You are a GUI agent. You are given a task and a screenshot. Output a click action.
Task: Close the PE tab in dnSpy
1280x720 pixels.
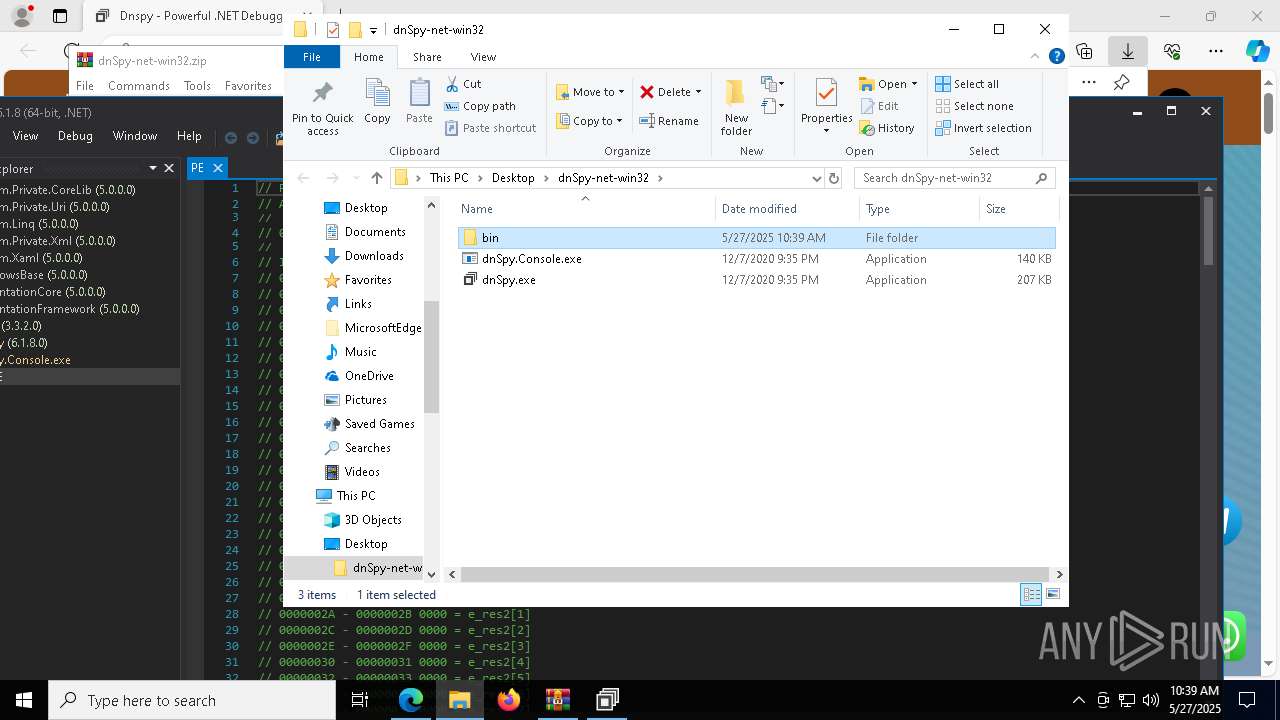click(x=217, y=168)
